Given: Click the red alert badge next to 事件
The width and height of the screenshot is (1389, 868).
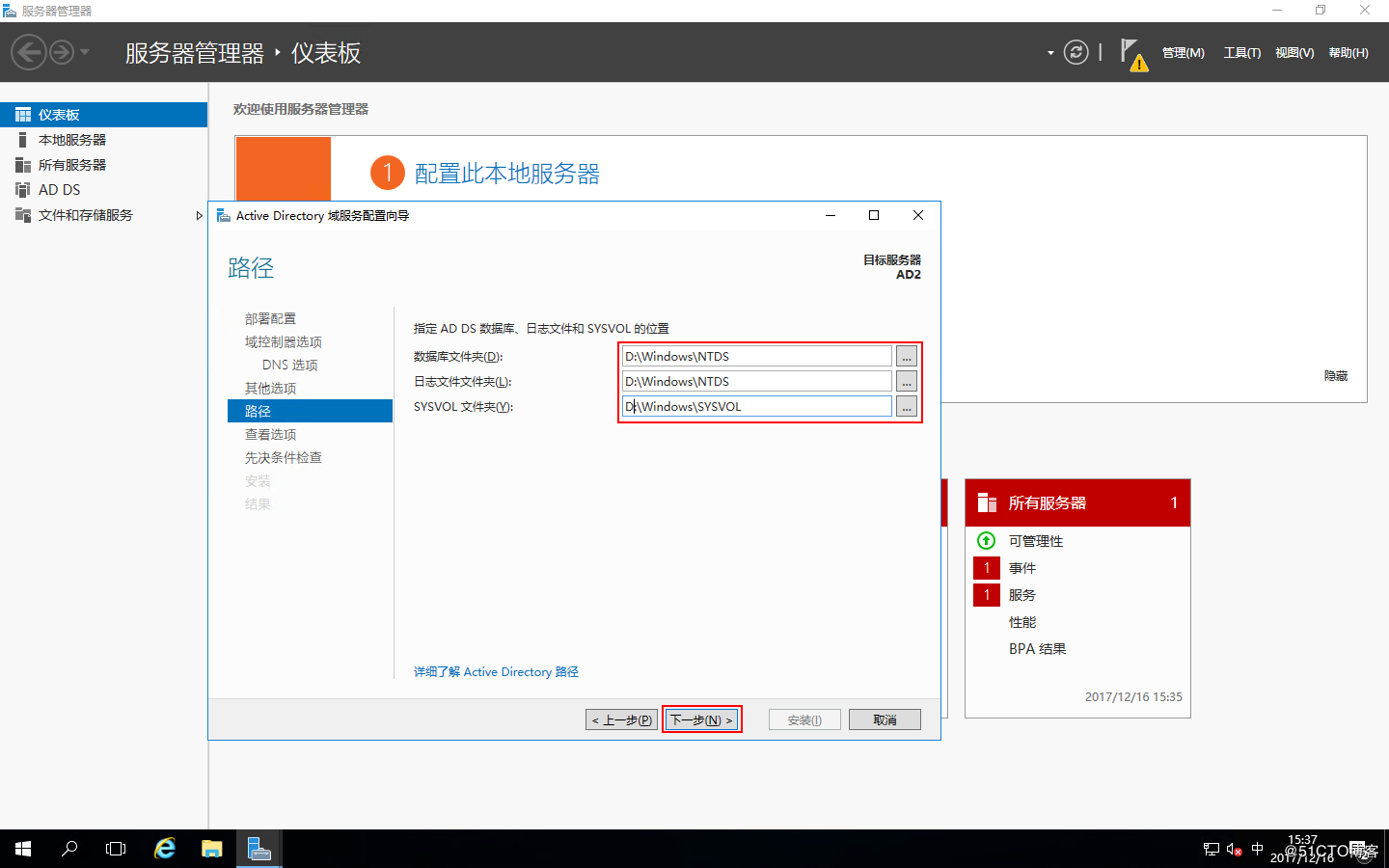Looking at the screenshot, I should (x=987, y=568).
